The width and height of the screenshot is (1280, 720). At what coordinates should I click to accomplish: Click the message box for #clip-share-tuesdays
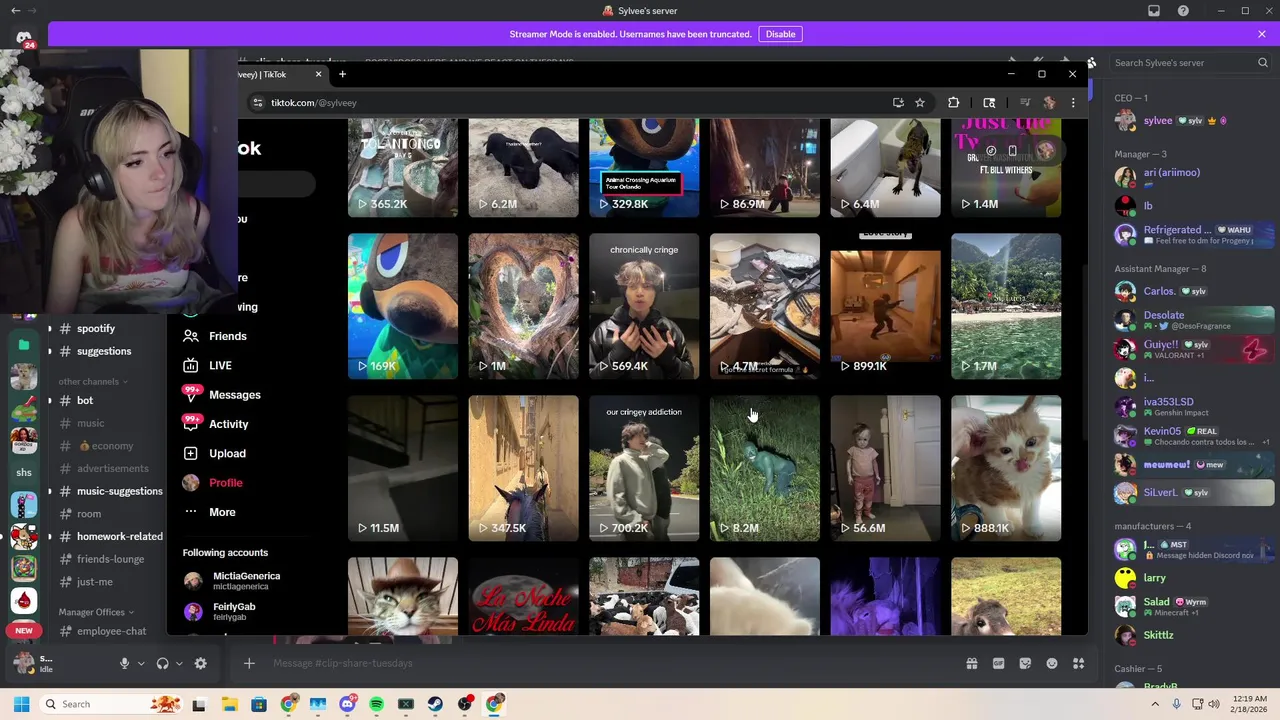[600, 663]
